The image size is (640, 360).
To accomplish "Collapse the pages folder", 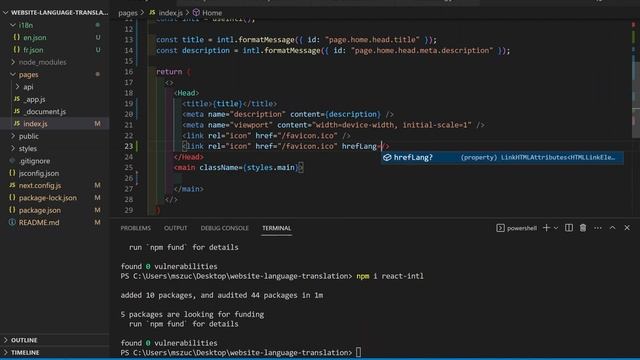I will pos(13,75).
